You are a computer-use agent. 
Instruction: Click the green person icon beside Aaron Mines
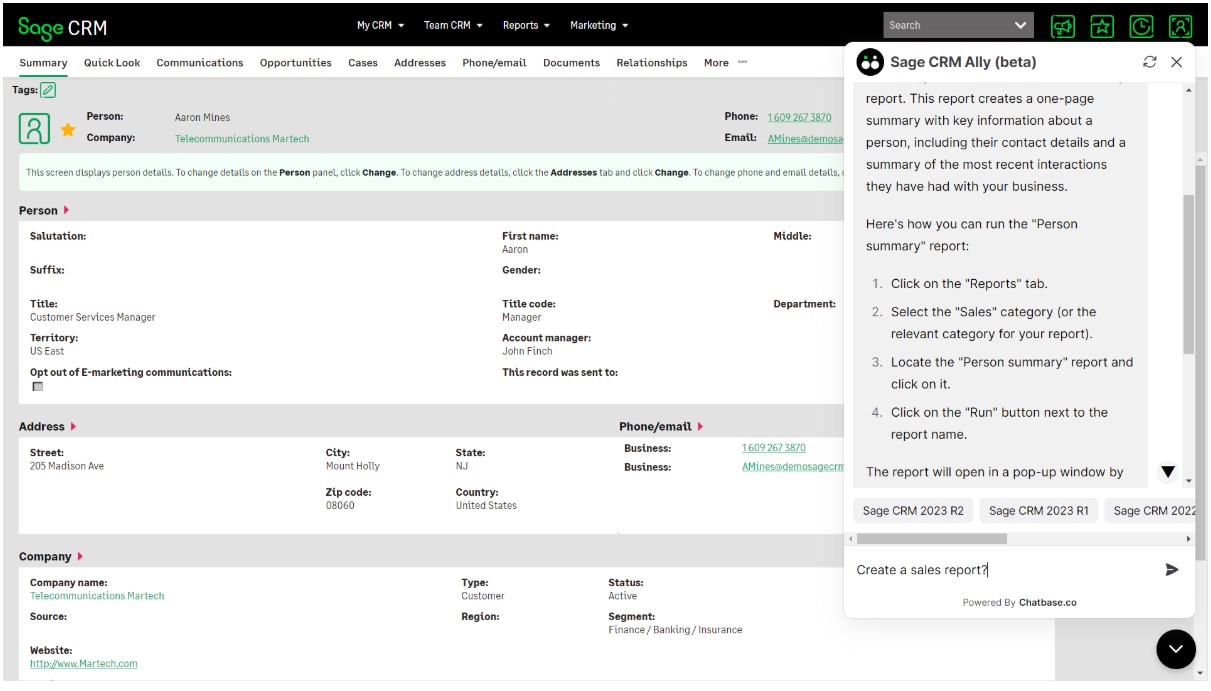tap(35, 128)
